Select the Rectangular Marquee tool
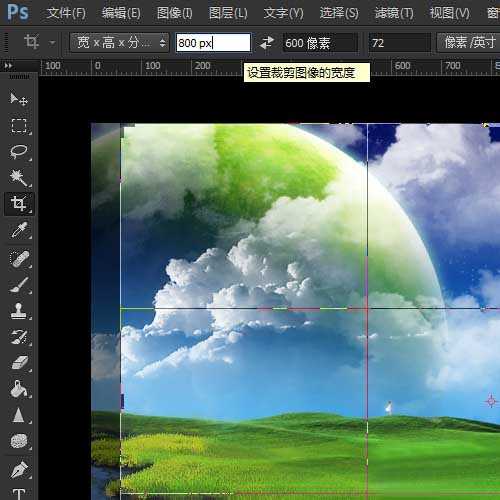Viewport: 500px width, 500px height. (19, 126)
